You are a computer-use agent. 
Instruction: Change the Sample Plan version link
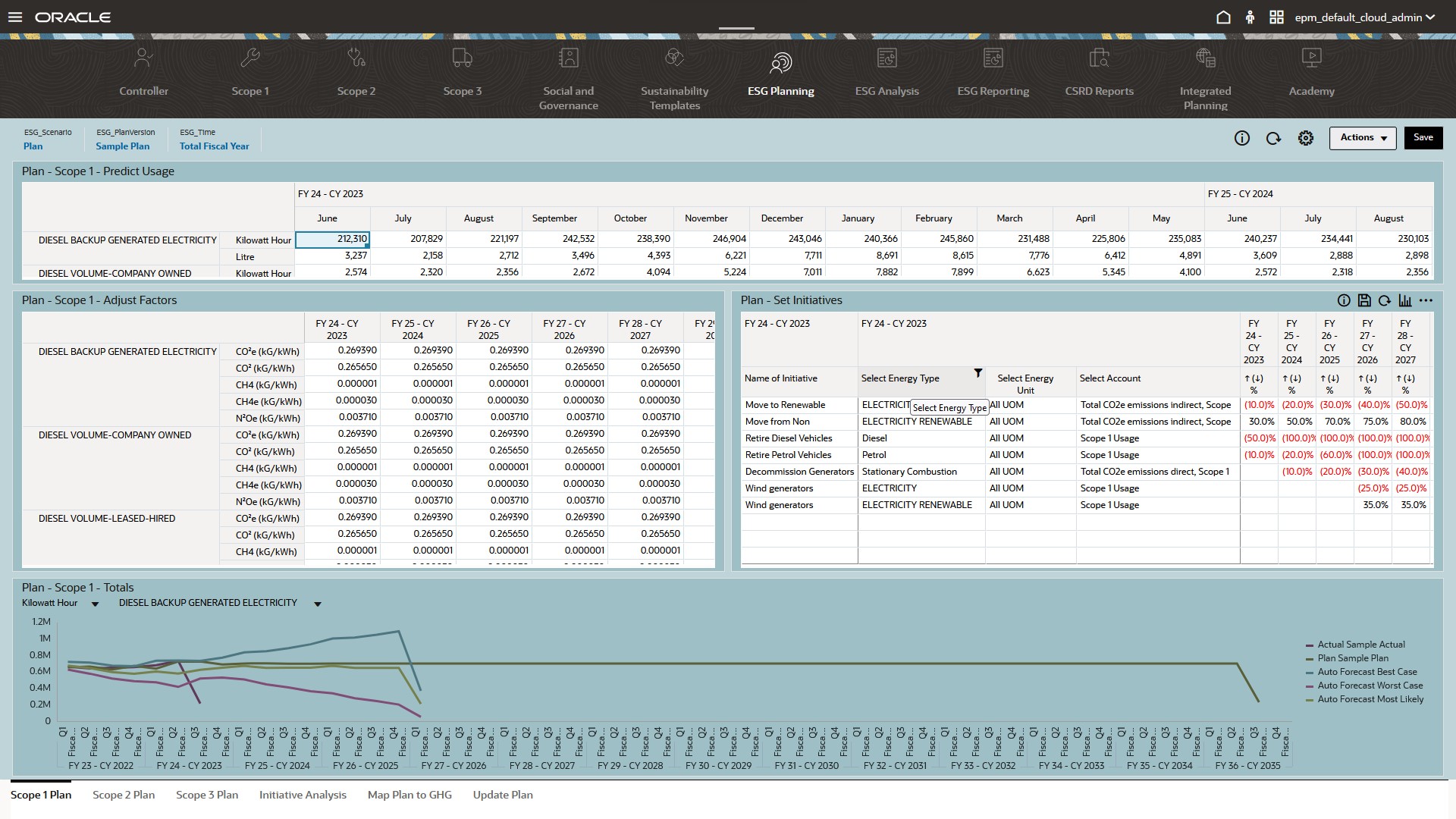point(122,146)
